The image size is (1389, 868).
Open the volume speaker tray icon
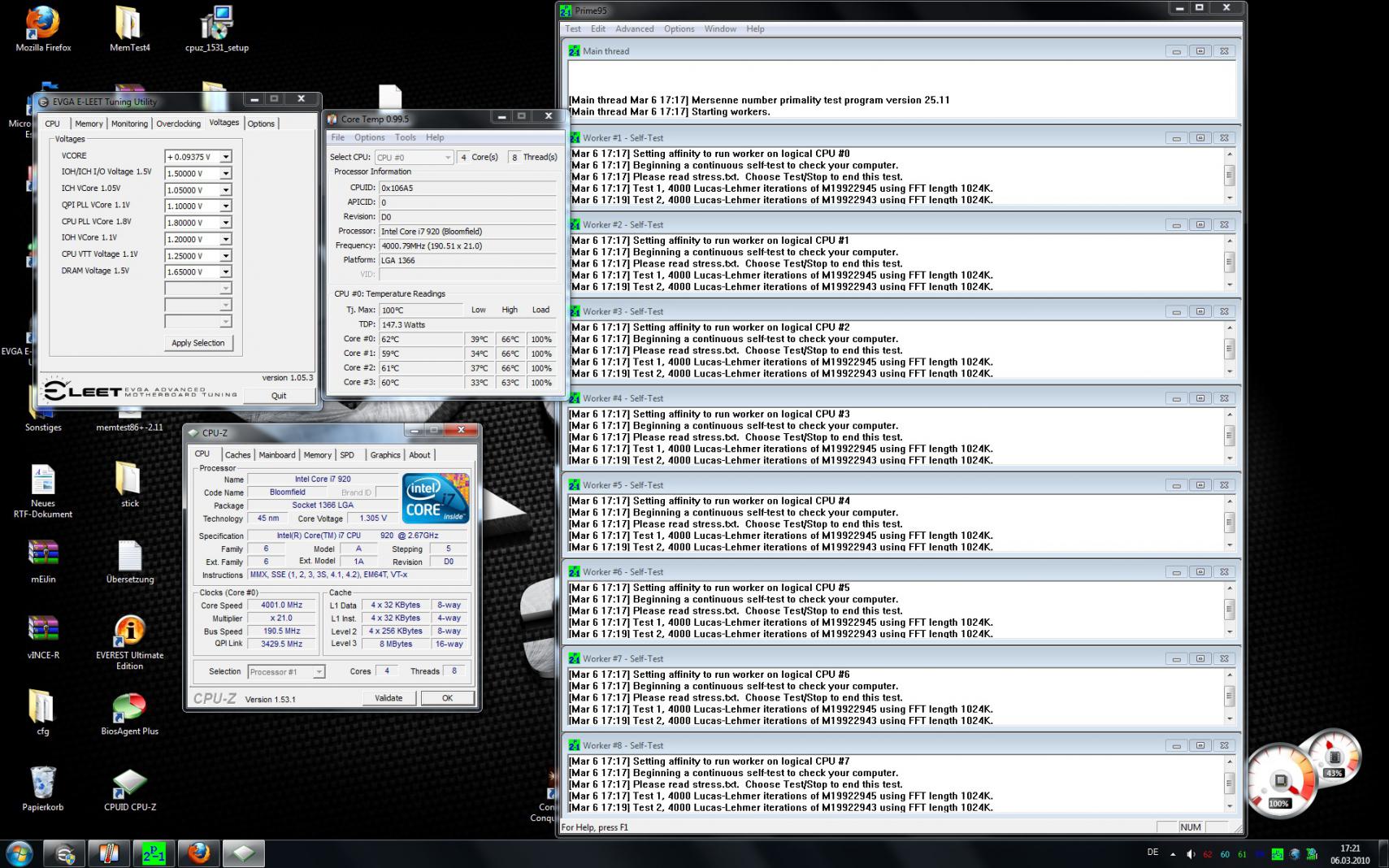coord(1190,854)
